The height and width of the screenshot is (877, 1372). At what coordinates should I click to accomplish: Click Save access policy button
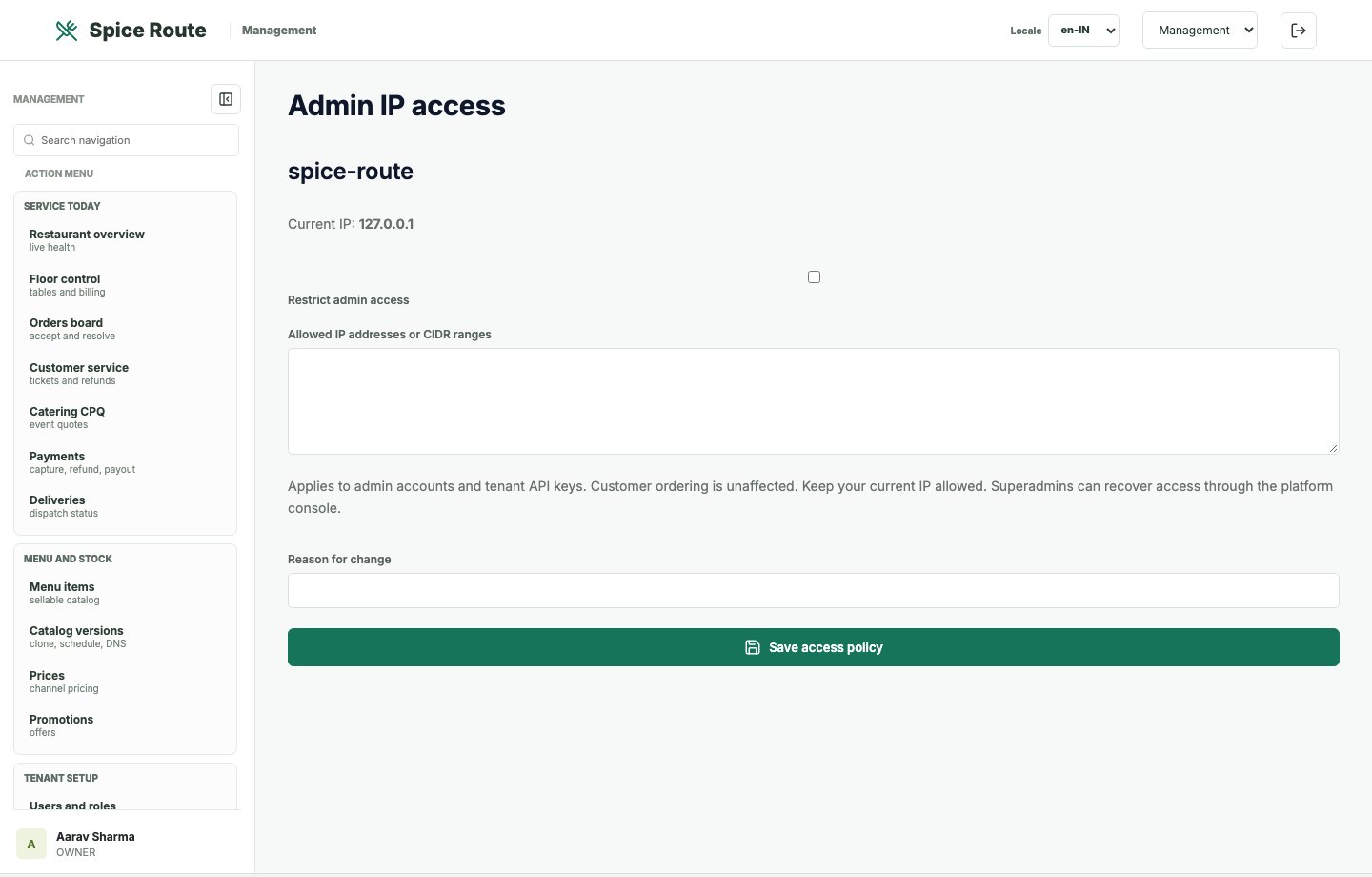(814, 647)
